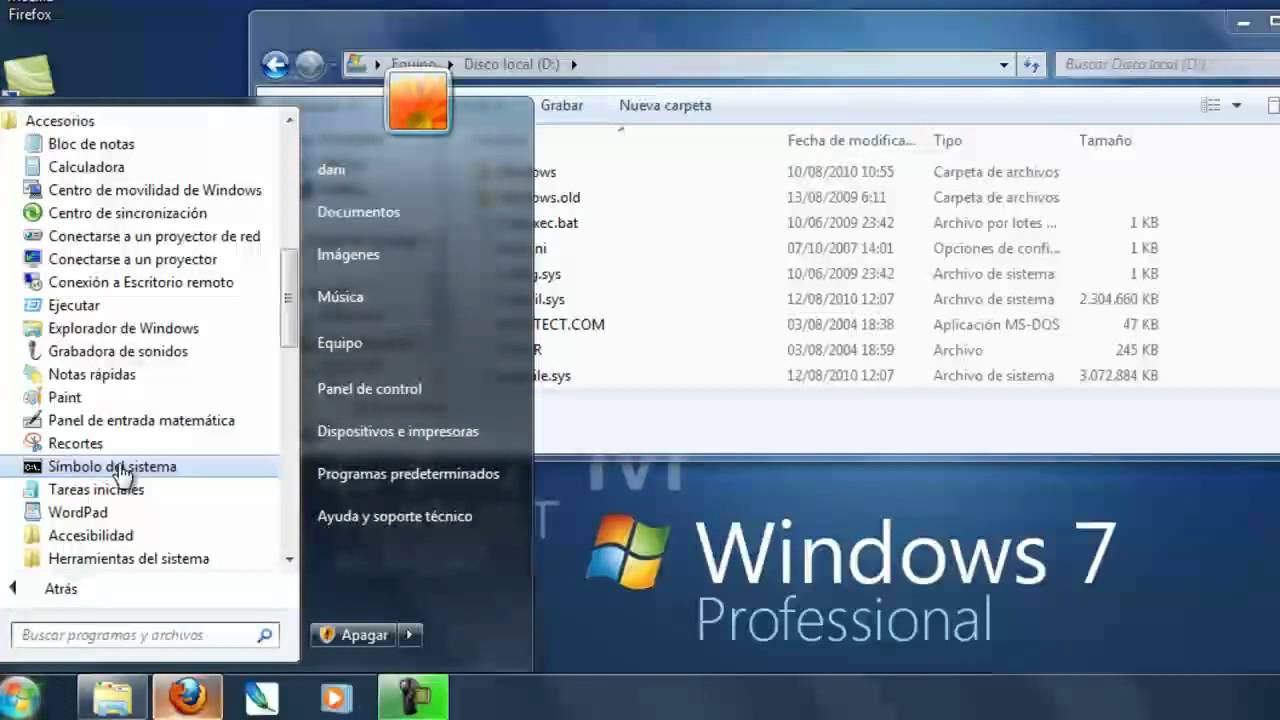
Task: Open the view options dropdown arrow
Action: tap(1236, 105)
